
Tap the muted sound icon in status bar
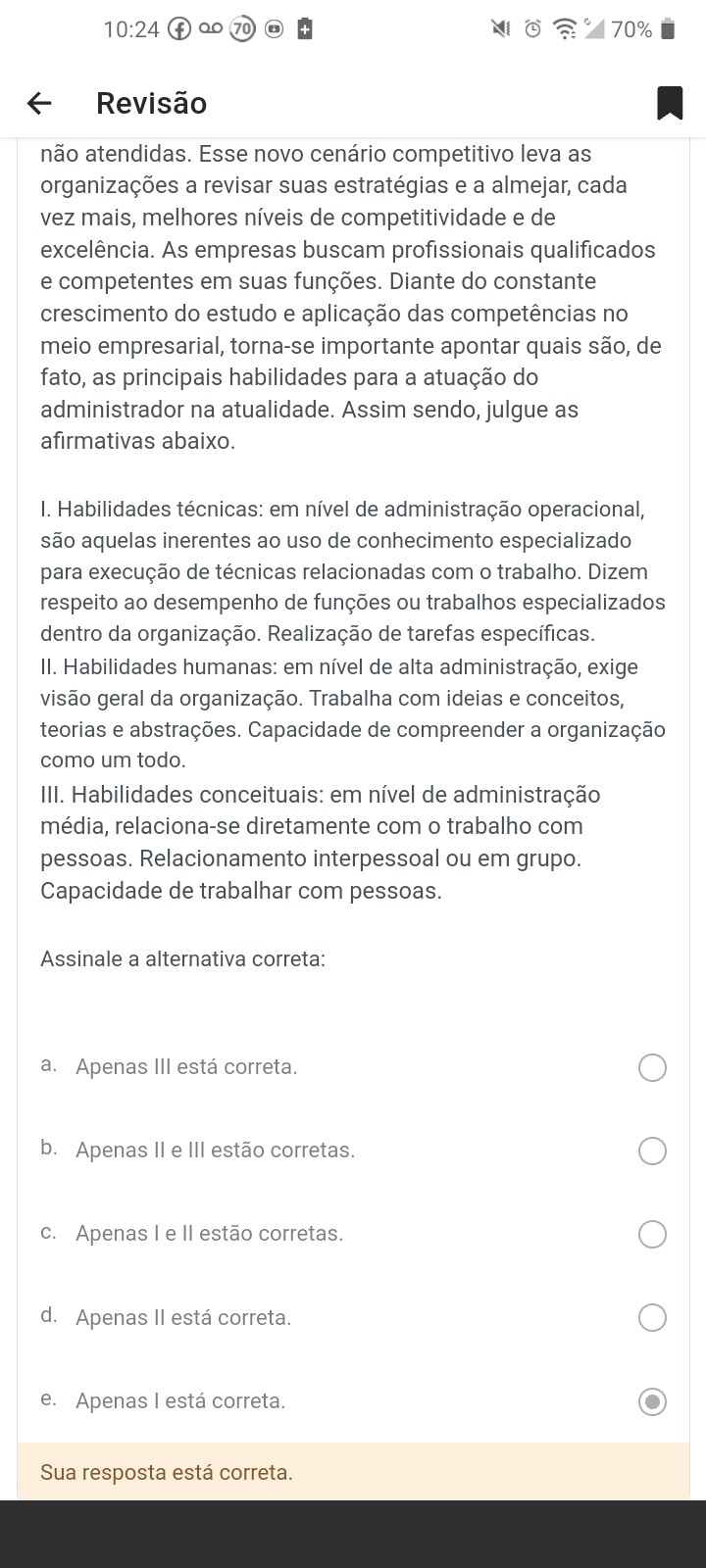[x=501, y=29]
